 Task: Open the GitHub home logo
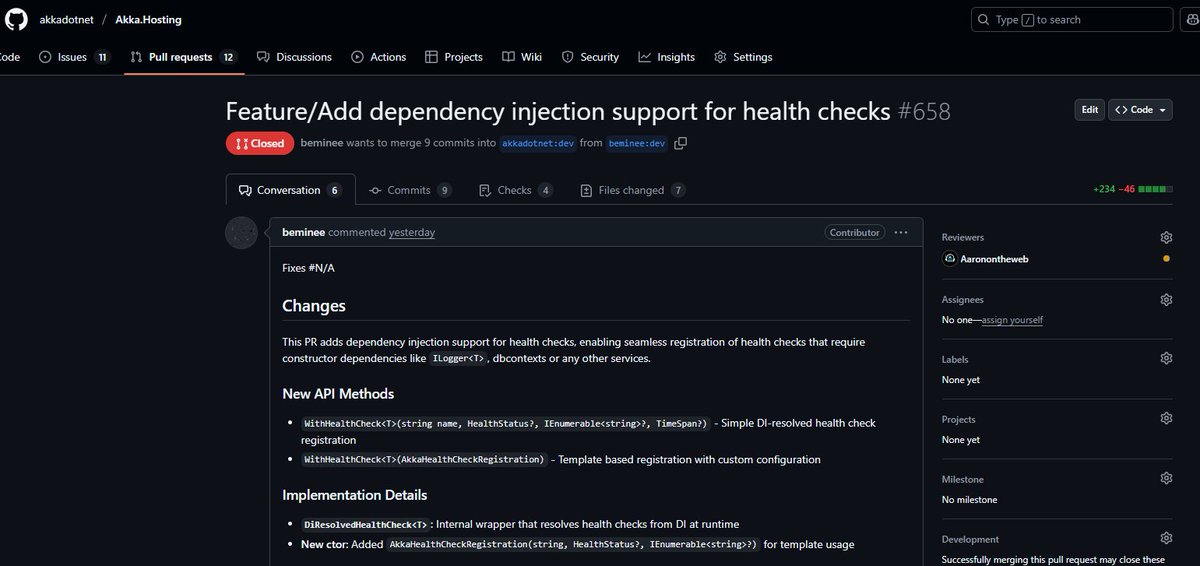pyautogui.click(x=16, y=19)
